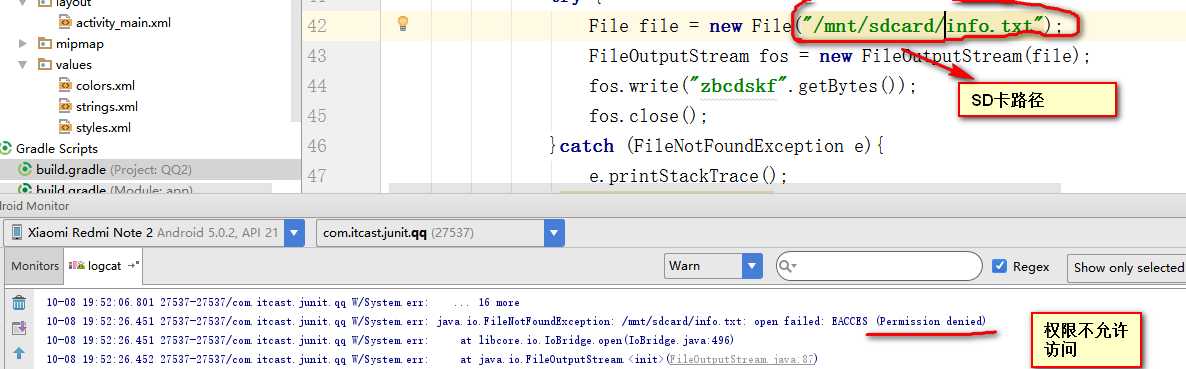1186x369 pixels.
Task: Click the Gradle Scripts gradle icon
Action: [6, 148]
